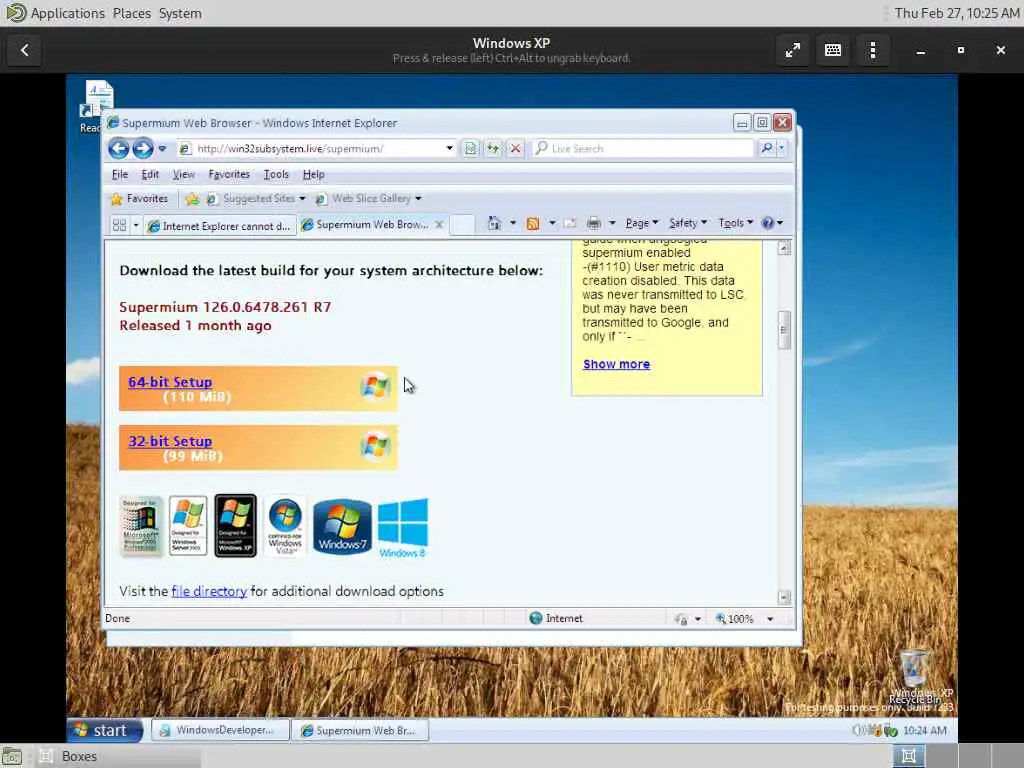Open the Favorites menu
Viewport: 1024px width, 768px height.
[229, 174]
